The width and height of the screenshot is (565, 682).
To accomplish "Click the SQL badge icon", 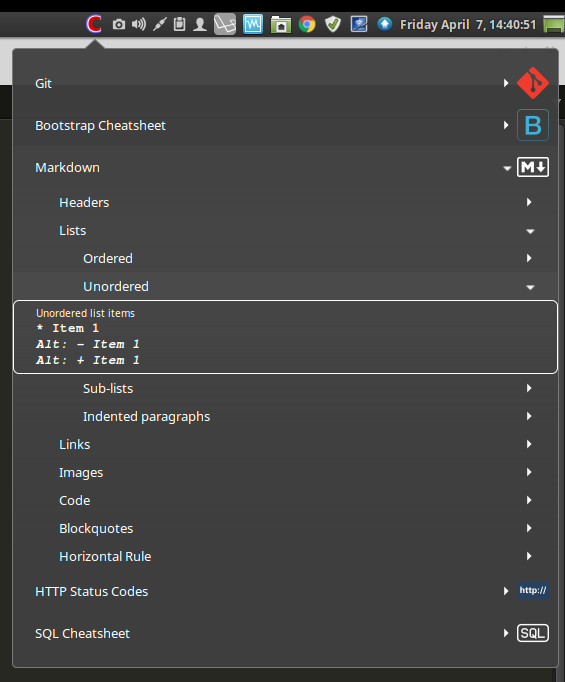I will (x=533, y=633).
